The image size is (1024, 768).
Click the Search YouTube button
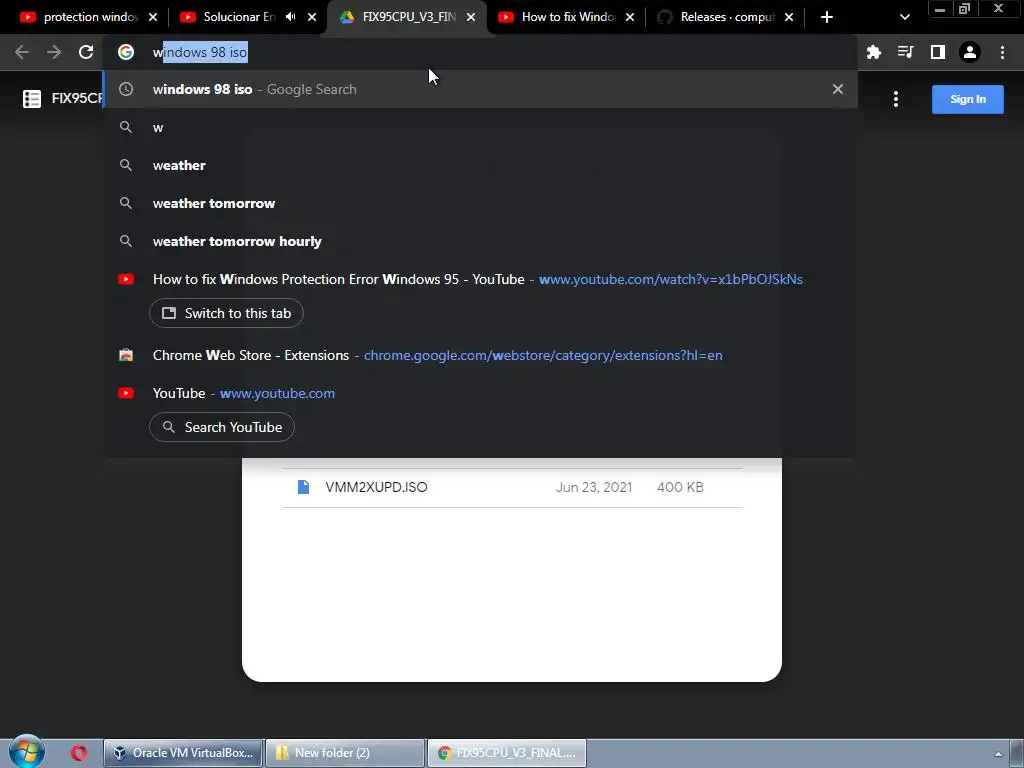tap(221, 427)
